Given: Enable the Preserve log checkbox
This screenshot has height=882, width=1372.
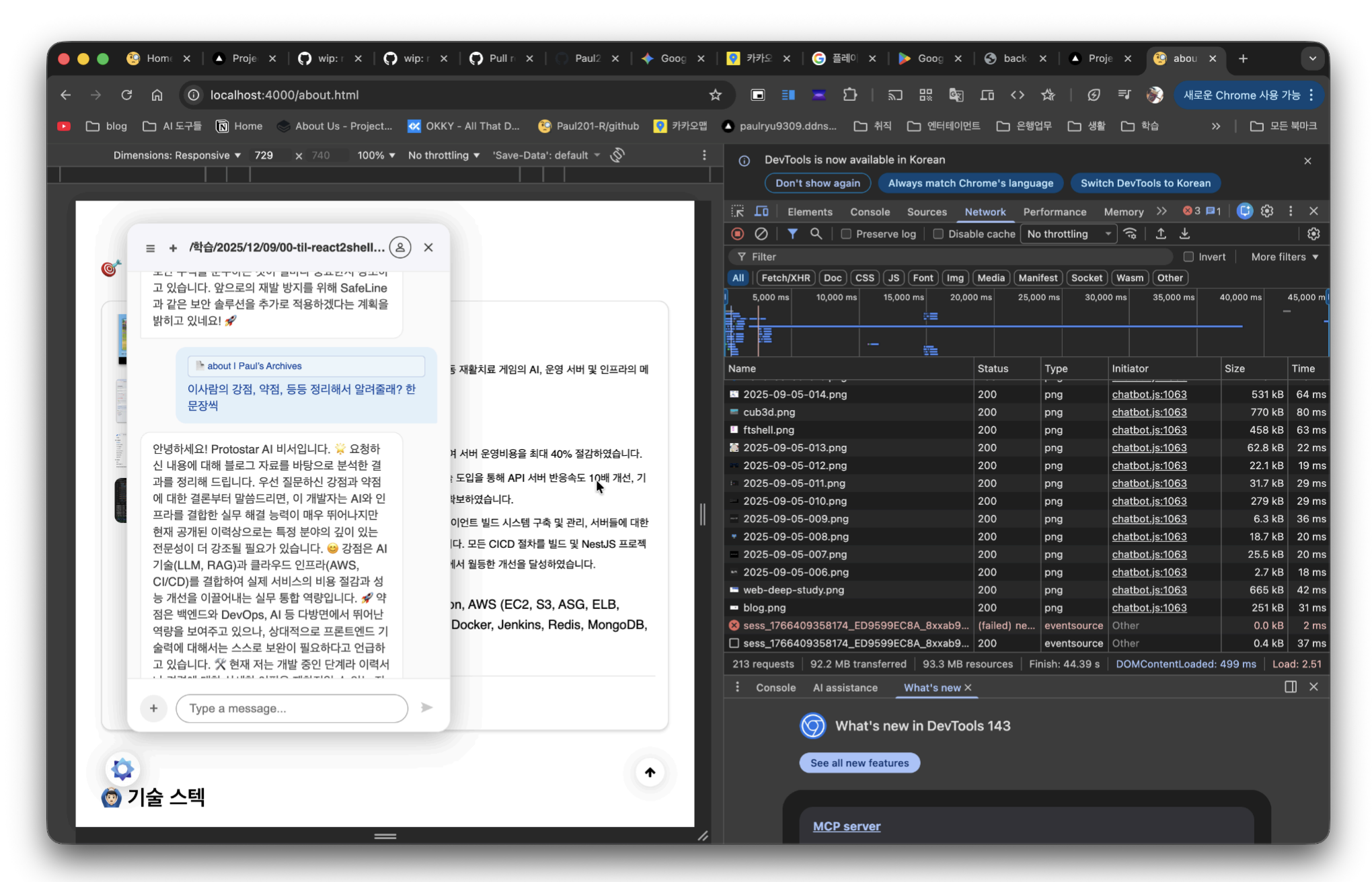Looking at the screenshot, I should pyautogui.click(x=846, y=234).
